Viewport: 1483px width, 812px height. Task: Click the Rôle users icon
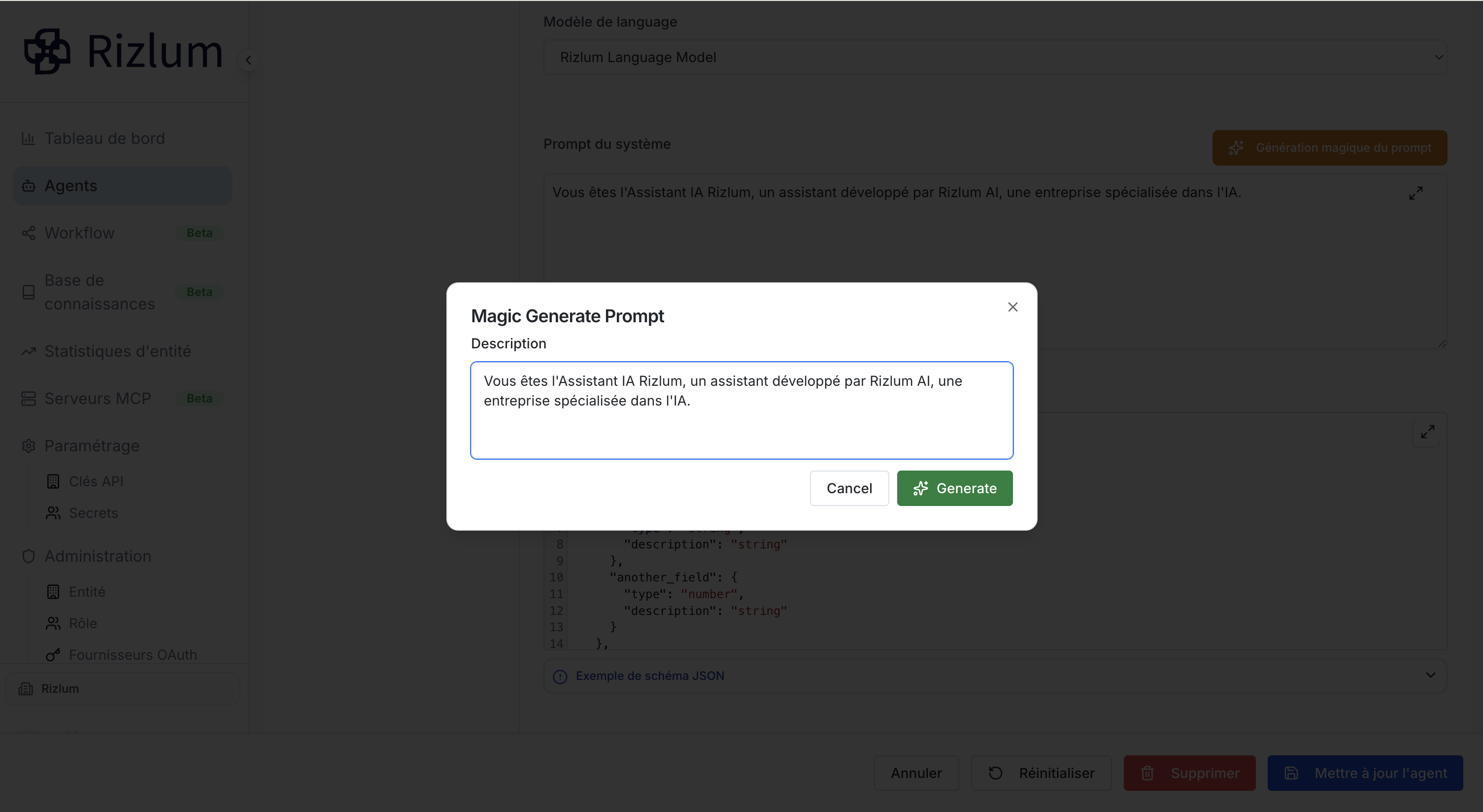click(x=53, y=623)
